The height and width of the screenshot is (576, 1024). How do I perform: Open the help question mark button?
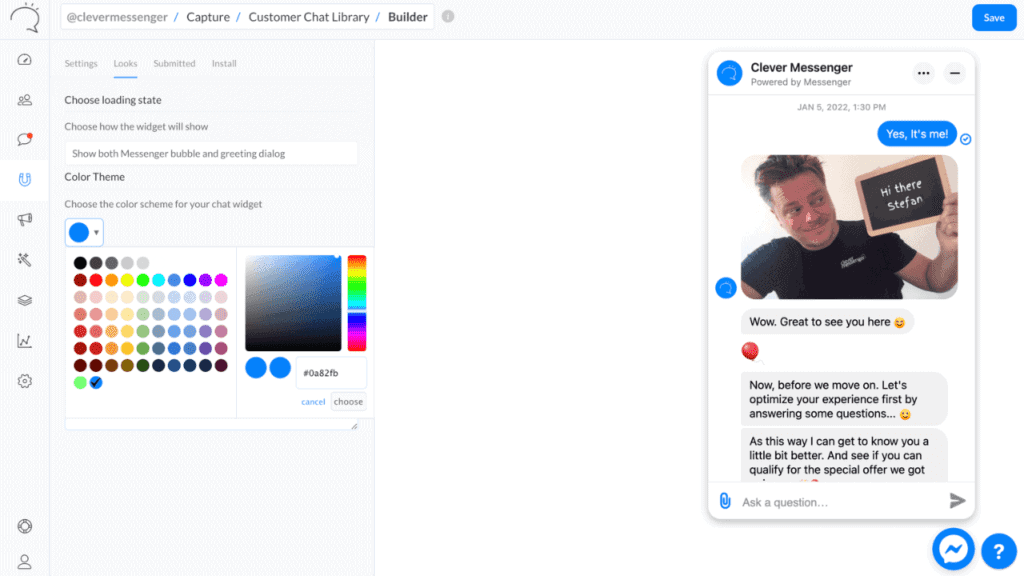pos(998,551)
